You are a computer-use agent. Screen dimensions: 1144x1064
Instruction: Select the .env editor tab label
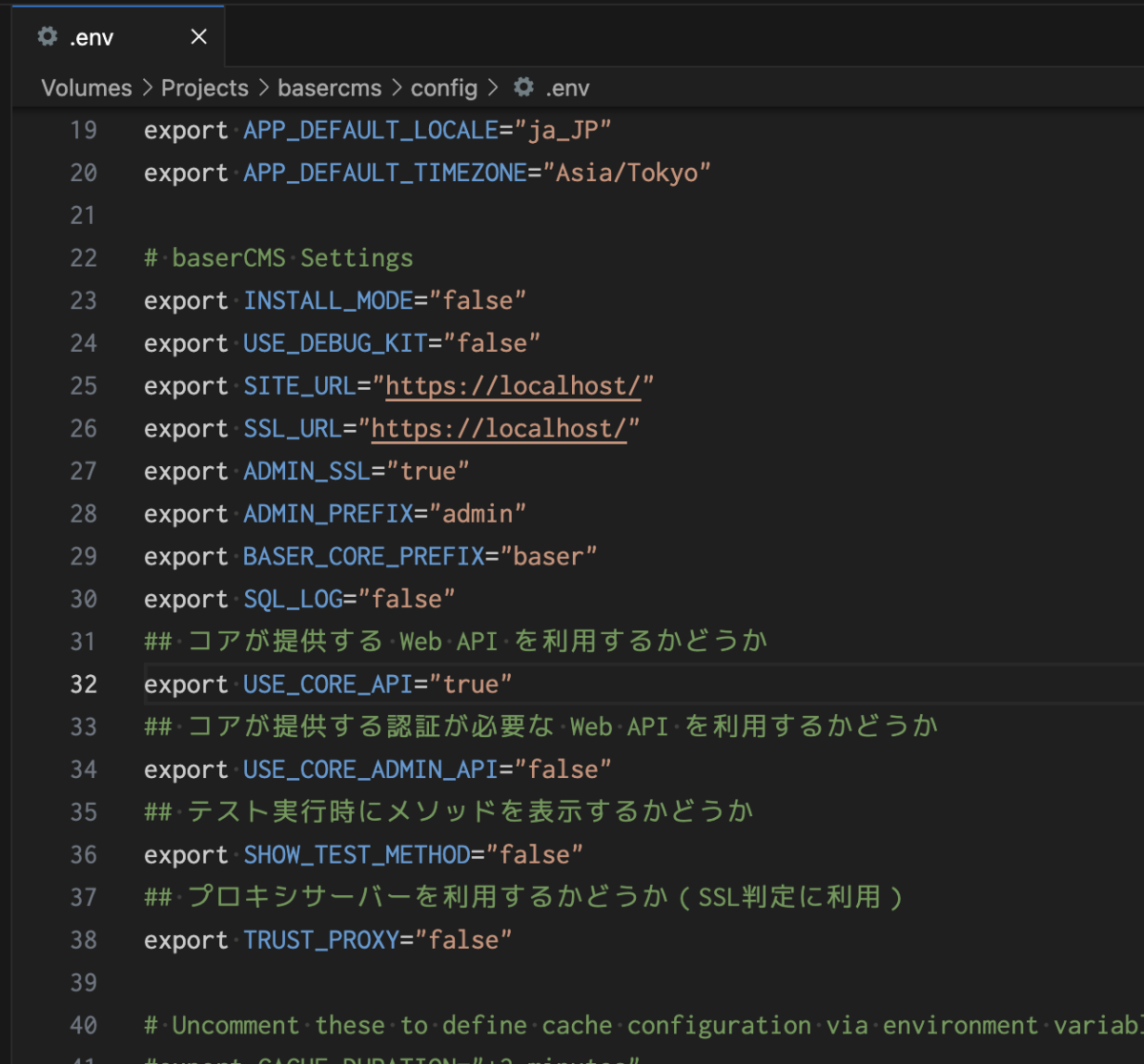(92, 38)
